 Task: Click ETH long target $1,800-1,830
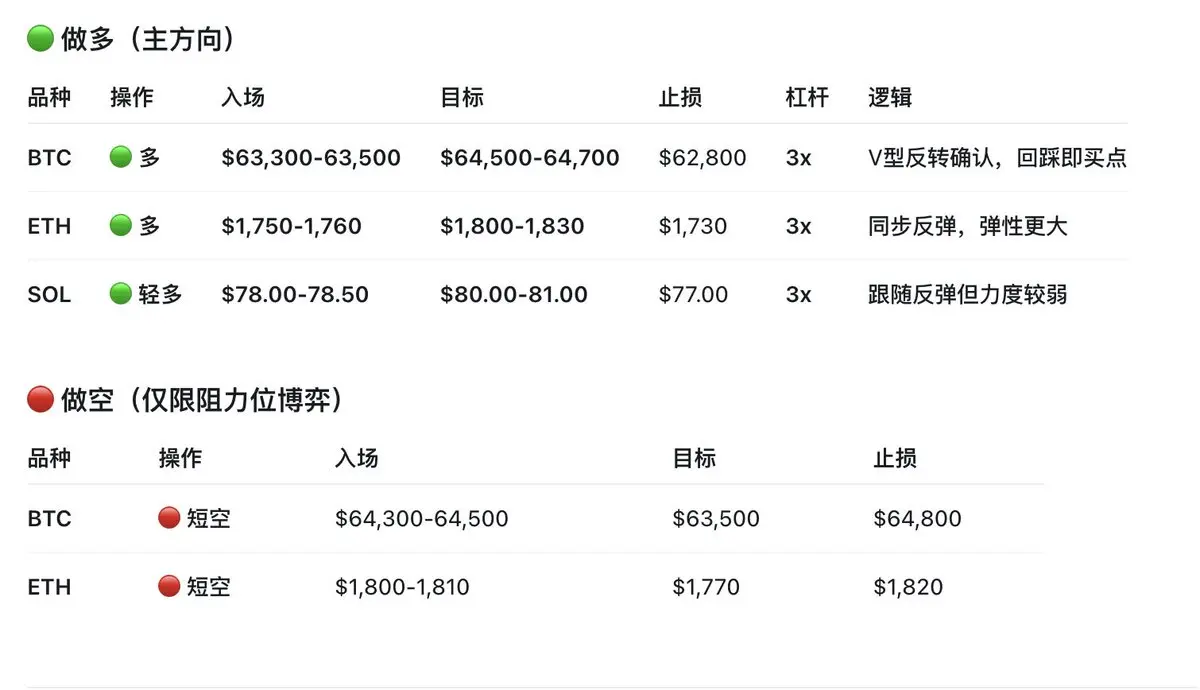[x=512, y=226]
